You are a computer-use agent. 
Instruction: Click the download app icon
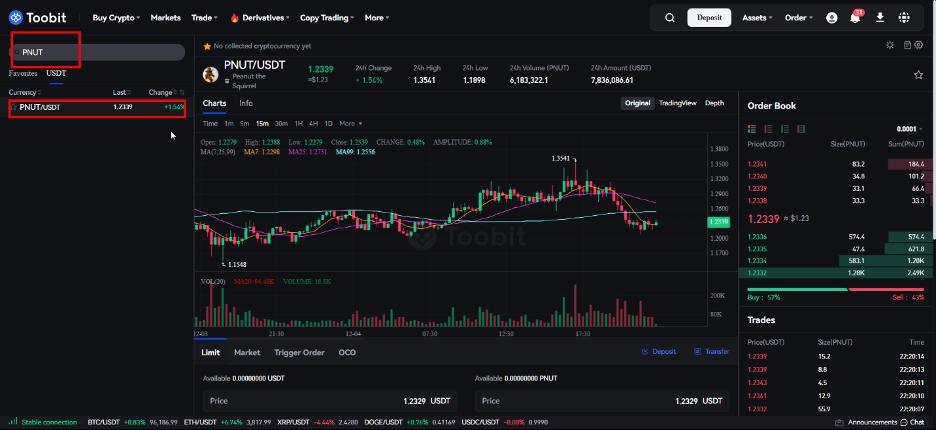pyautogui.click(x=879, y=18)
